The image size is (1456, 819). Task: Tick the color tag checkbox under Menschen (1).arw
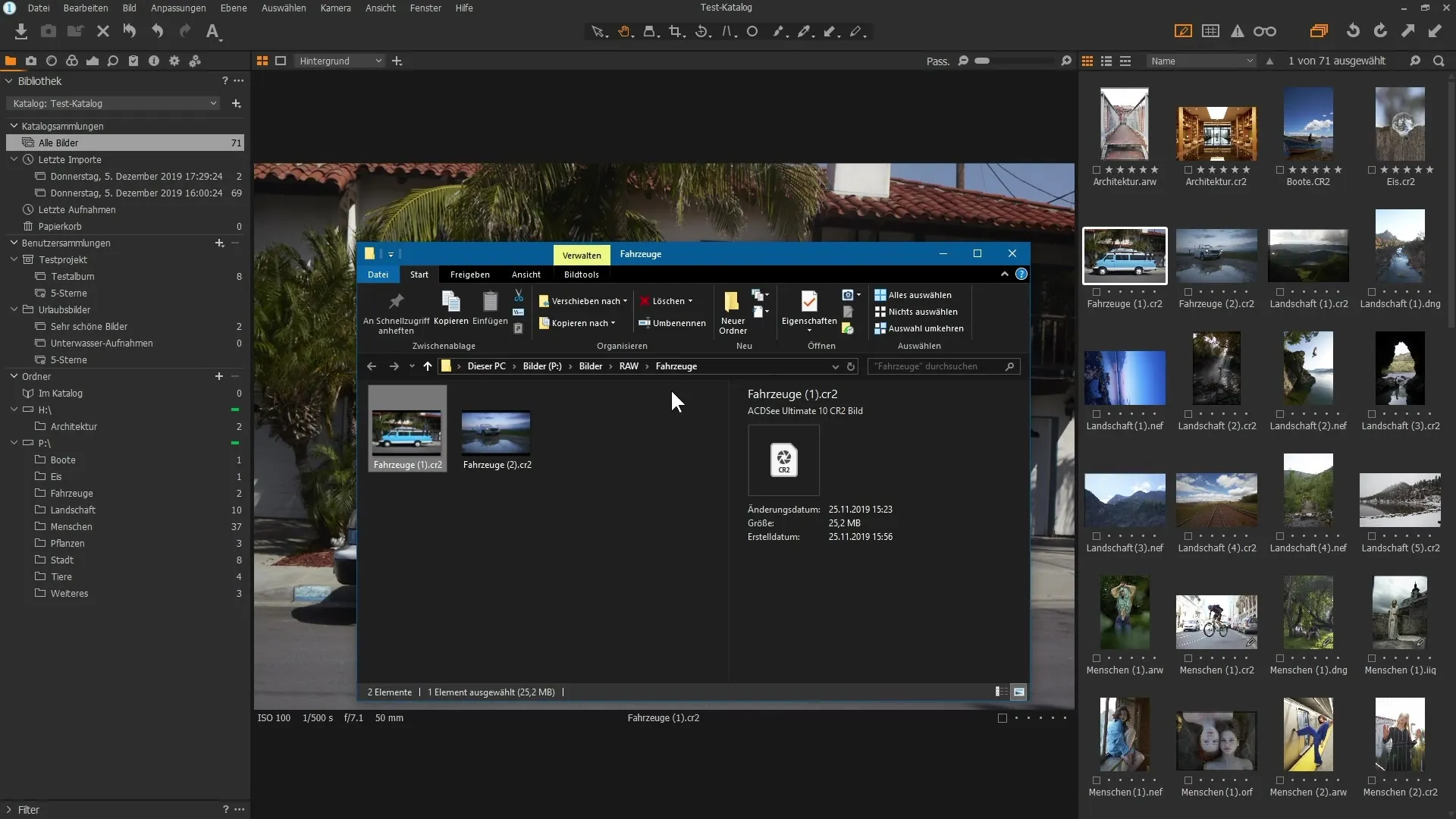[x=1097, y=658]
